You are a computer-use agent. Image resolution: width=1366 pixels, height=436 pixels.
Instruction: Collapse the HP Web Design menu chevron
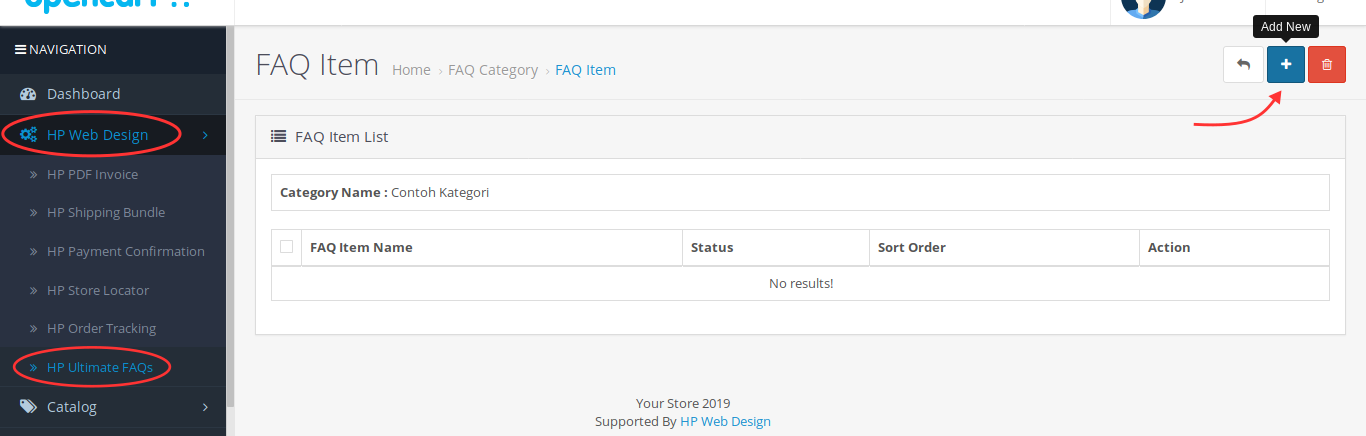coord(205,135)
